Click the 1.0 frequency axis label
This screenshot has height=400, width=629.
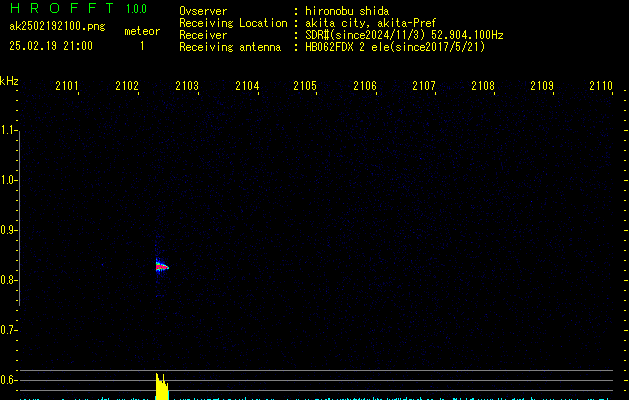tap(9, 180)
